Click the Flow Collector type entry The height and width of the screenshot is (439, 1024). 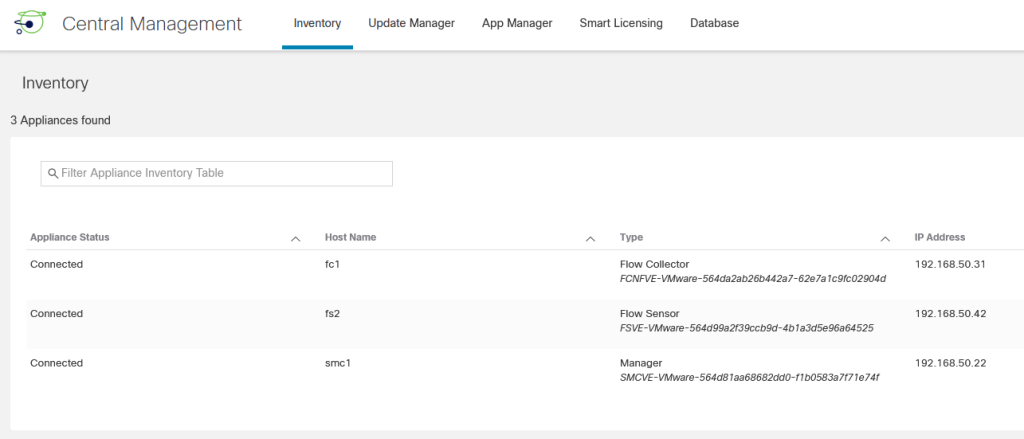[x=654, y=265]
